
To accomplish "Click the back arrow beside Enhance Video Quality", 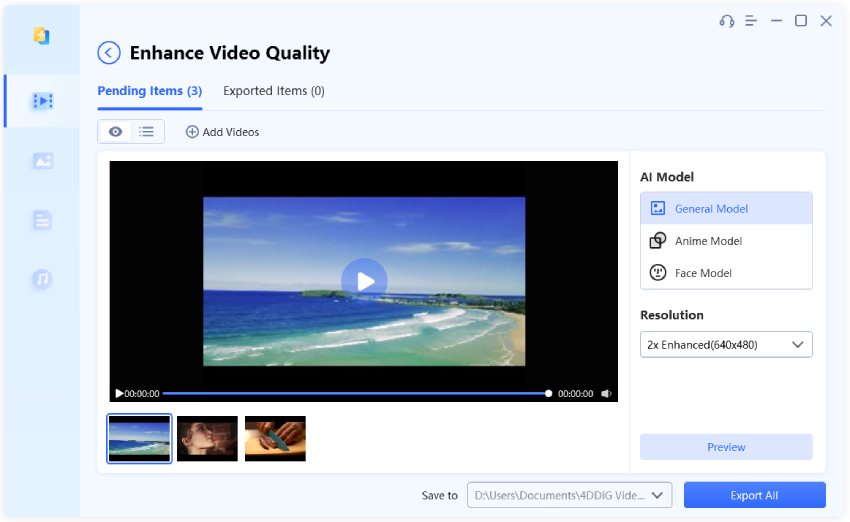I will [109, 53].
